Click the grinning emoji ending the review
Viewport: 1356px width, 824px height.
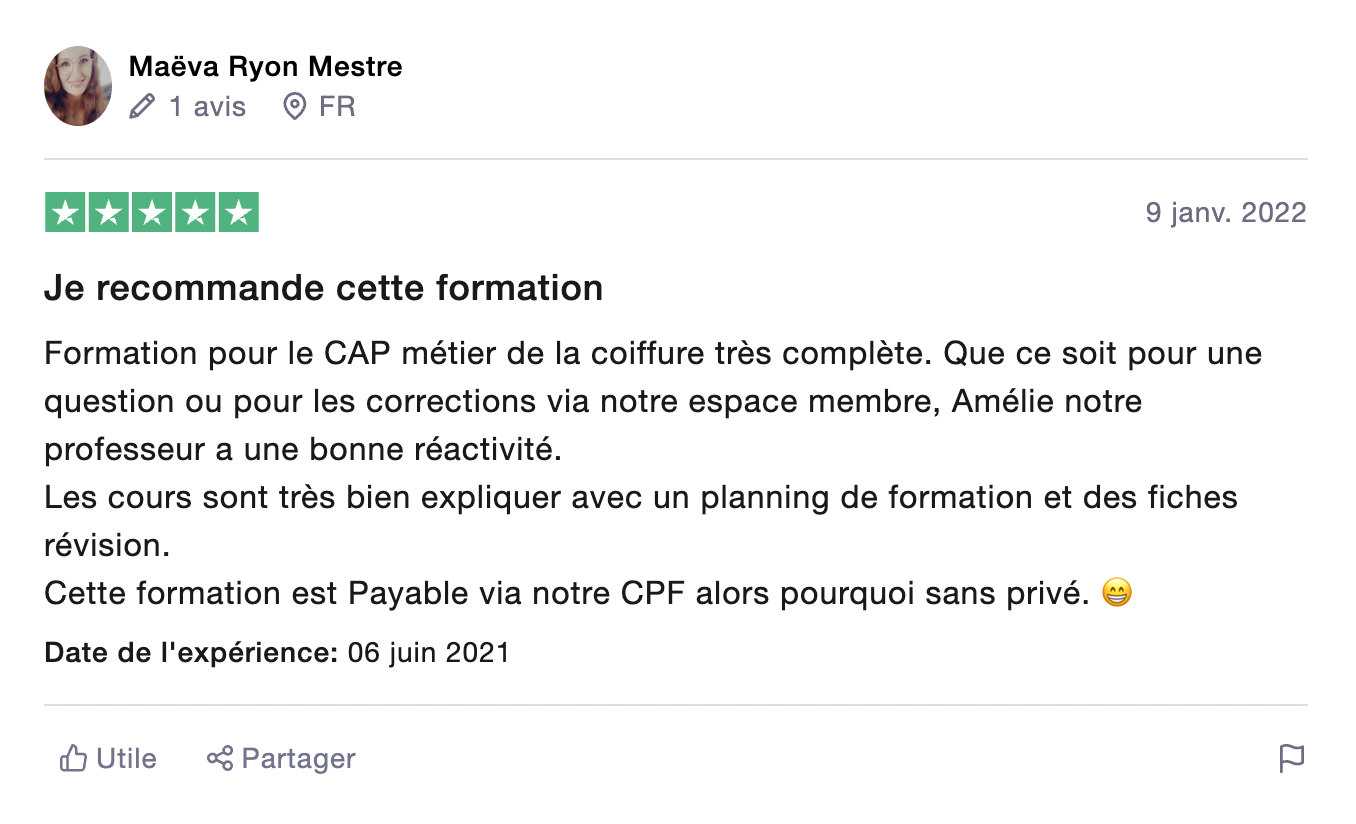1117,594
